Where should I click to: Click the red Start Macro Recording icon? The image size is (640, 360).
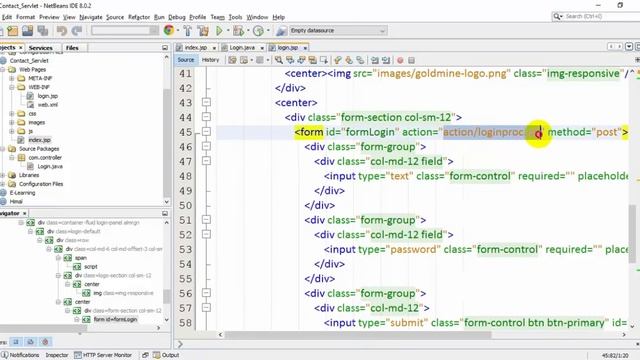(x=400, y=60)
